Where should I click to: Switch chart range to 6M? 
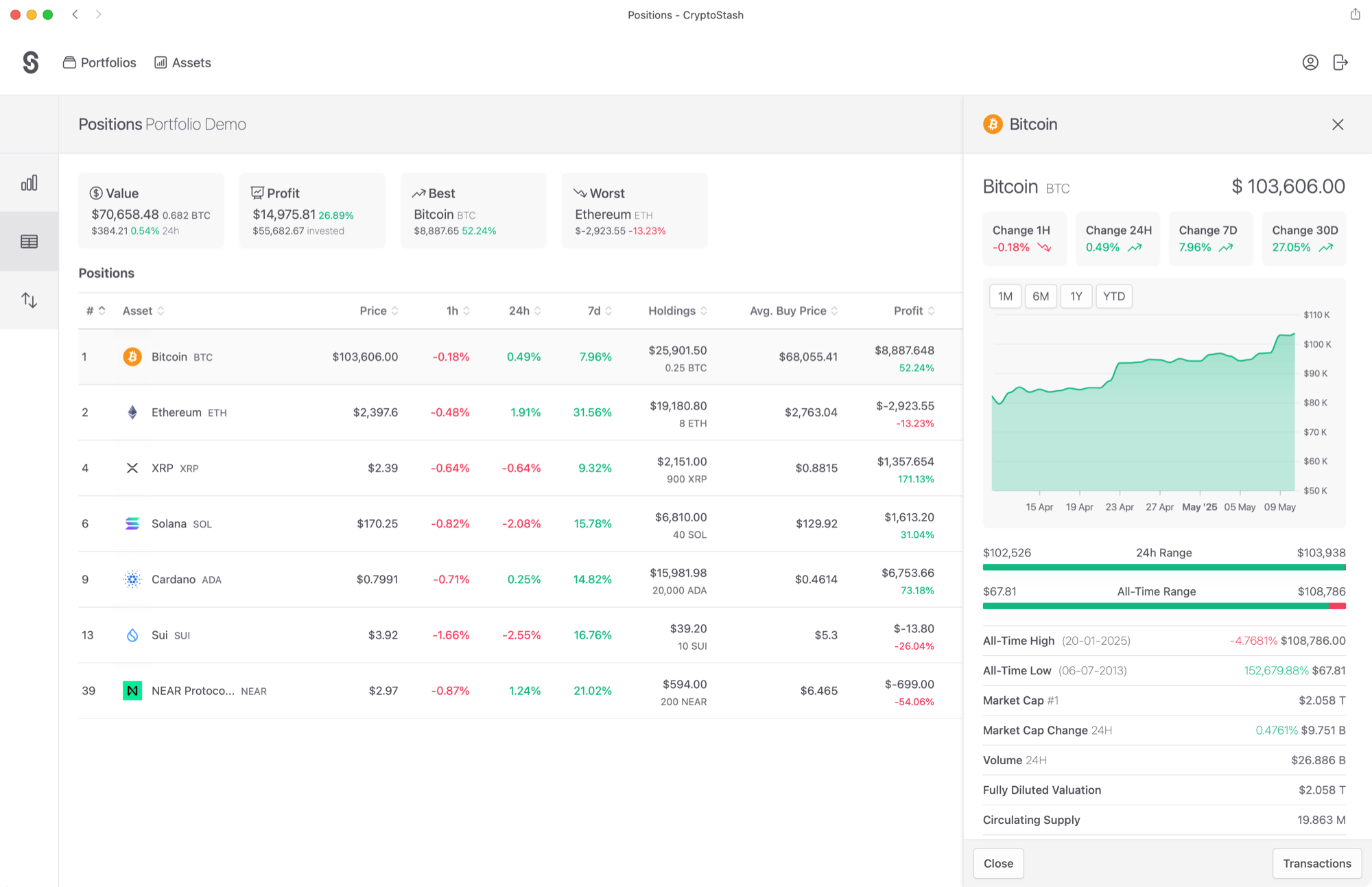pos(1041,296)
